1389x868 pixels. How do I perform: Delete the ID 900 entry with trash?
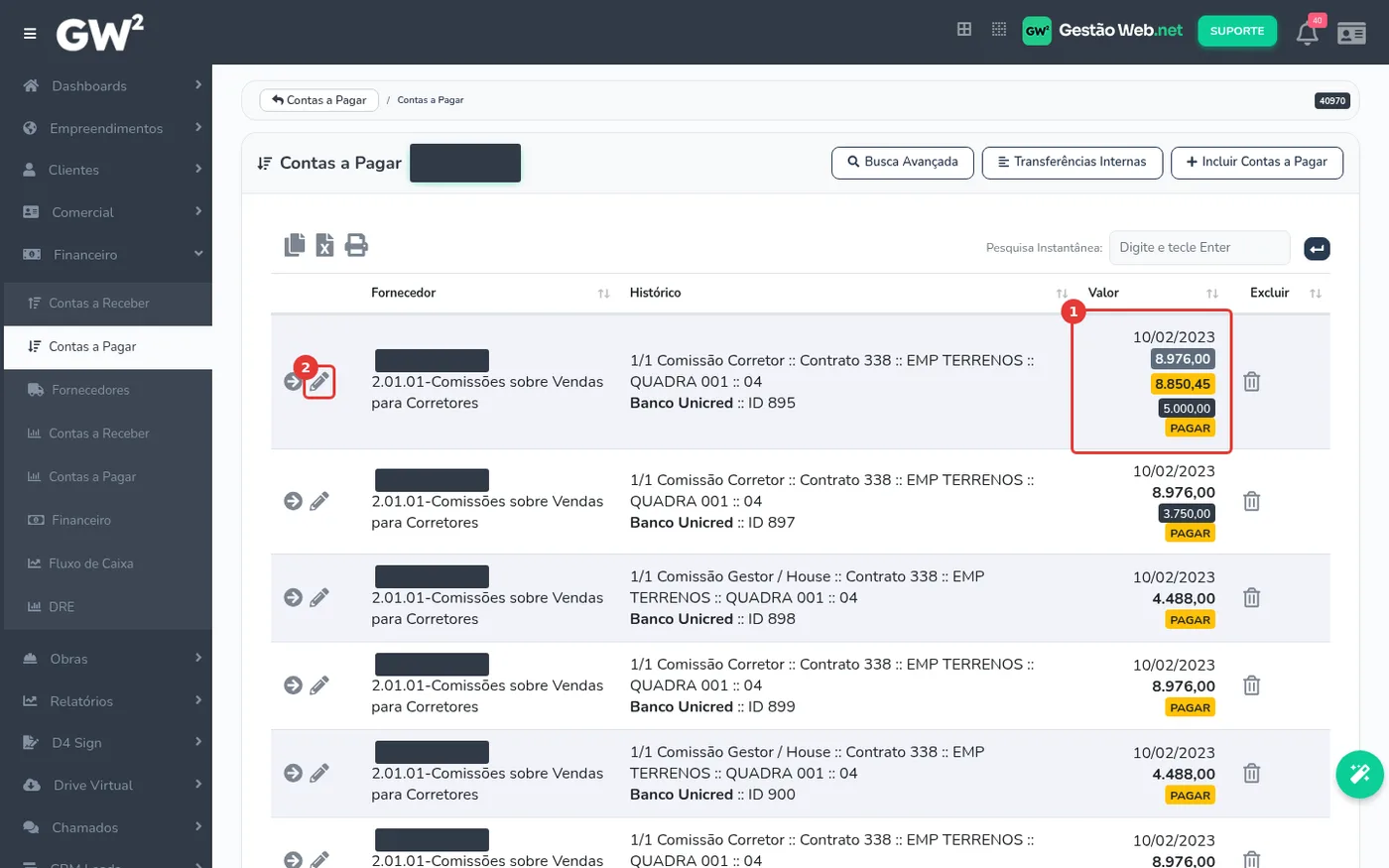[x=1252, y=774]
